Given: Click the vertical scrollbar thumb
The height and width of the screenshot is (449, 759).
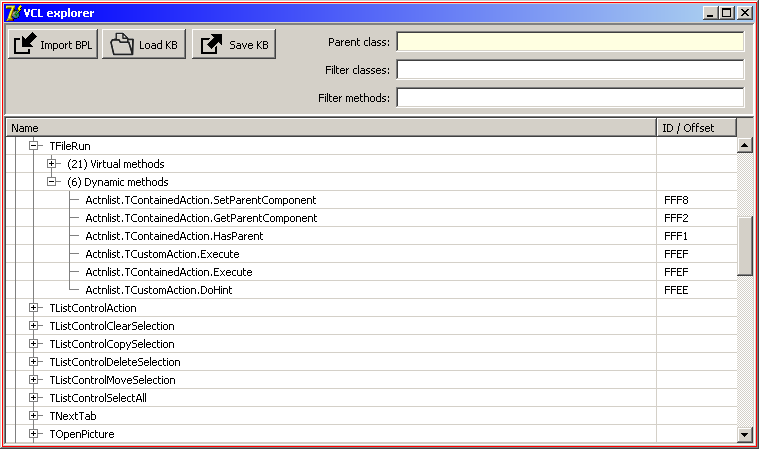Looking at the screenshot, I should pos(744,247).
